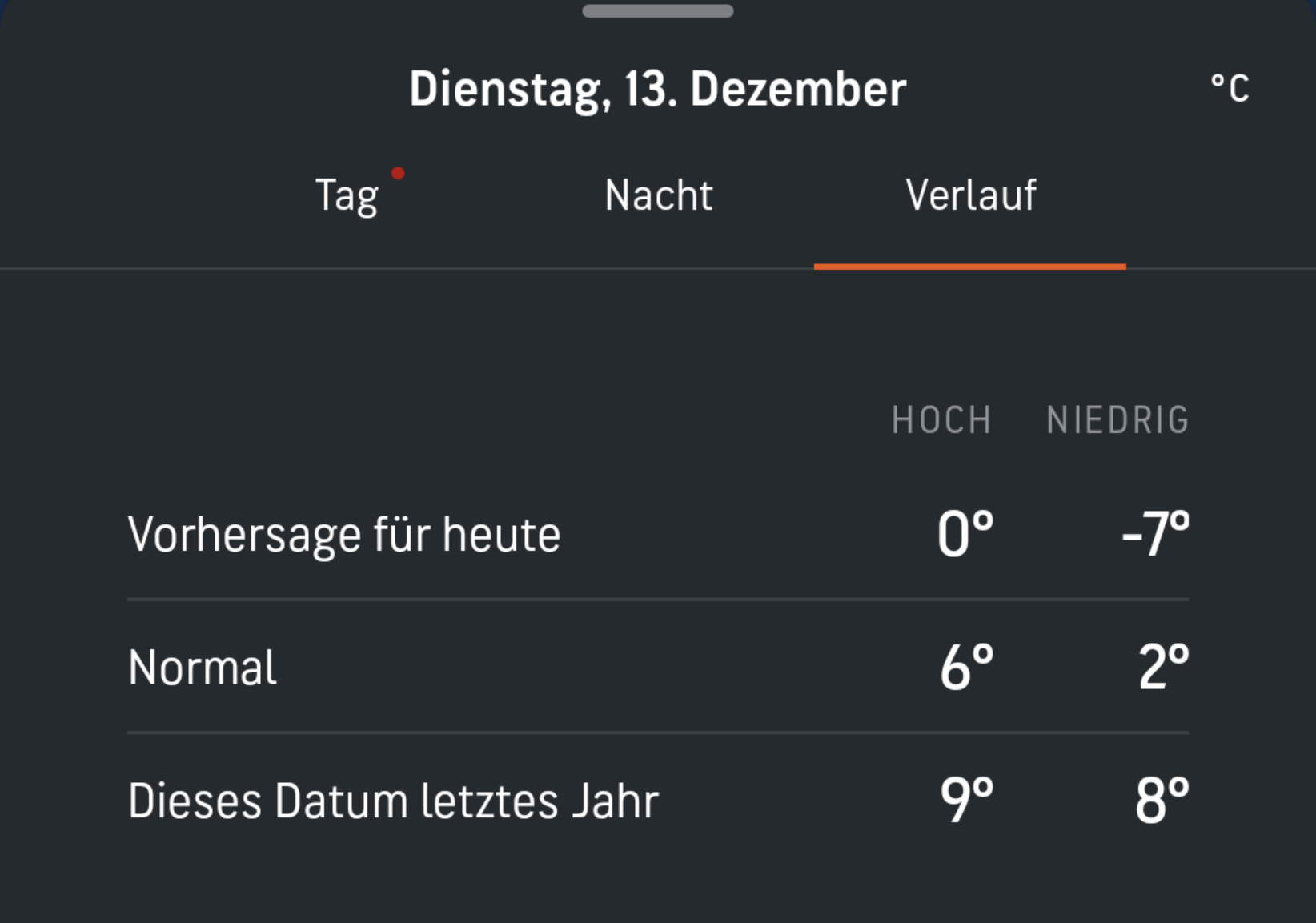Select the Dieses Datum letztes Jahr row
The height and width of the screenshot is (923, 1316).
pos(658,801)
